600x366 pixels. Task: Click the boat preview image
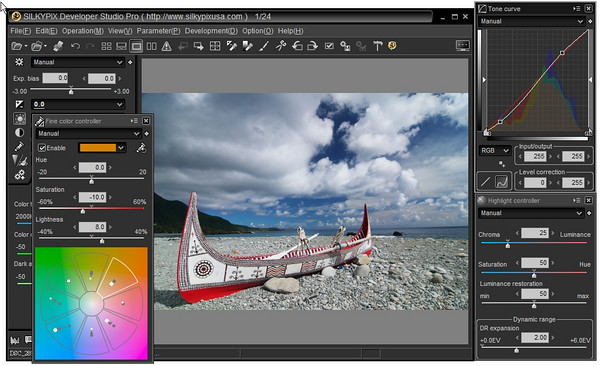[305, 201]
